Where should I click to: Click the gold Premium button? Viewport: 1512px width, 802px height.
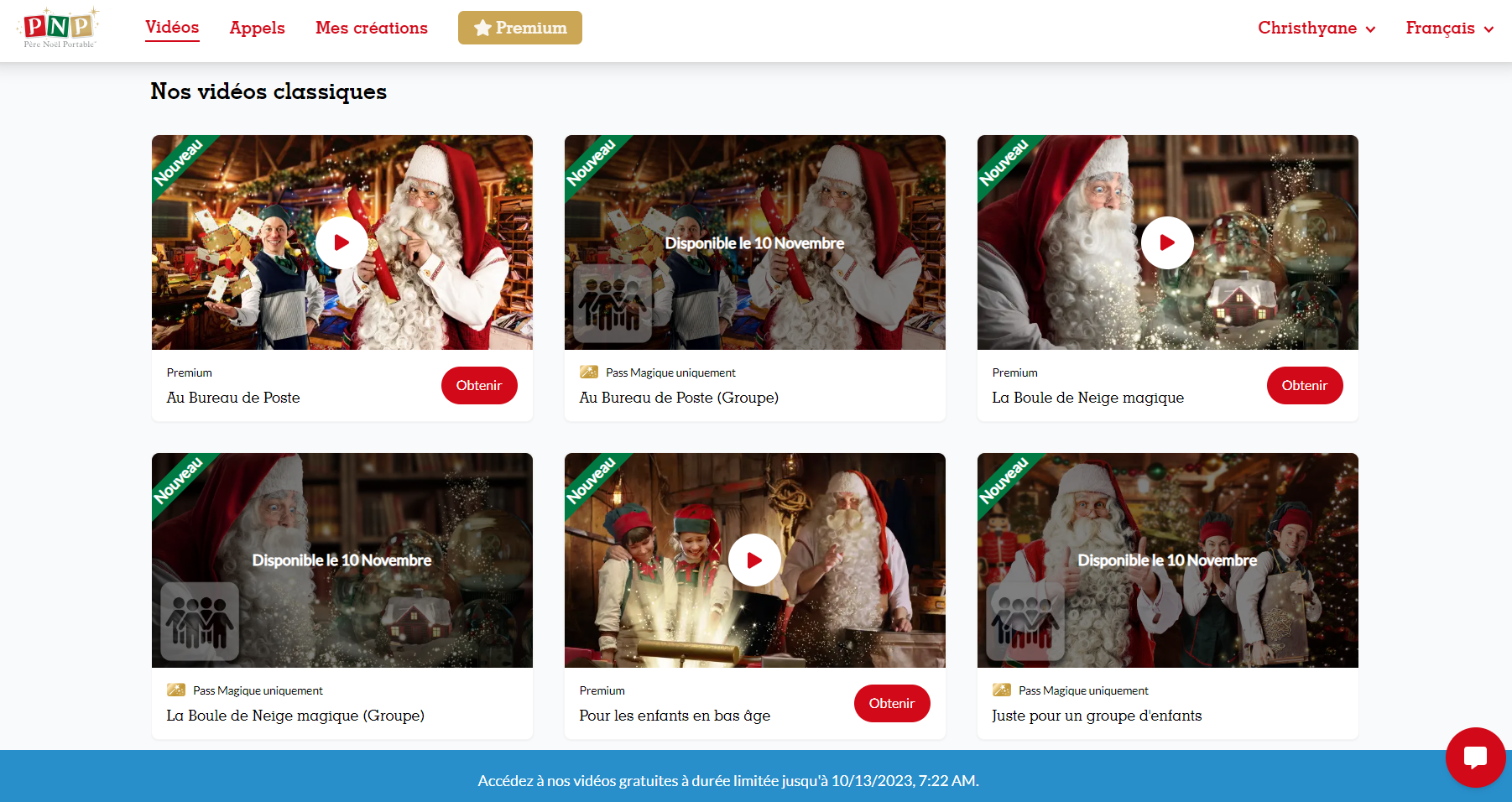click(520, 28)
